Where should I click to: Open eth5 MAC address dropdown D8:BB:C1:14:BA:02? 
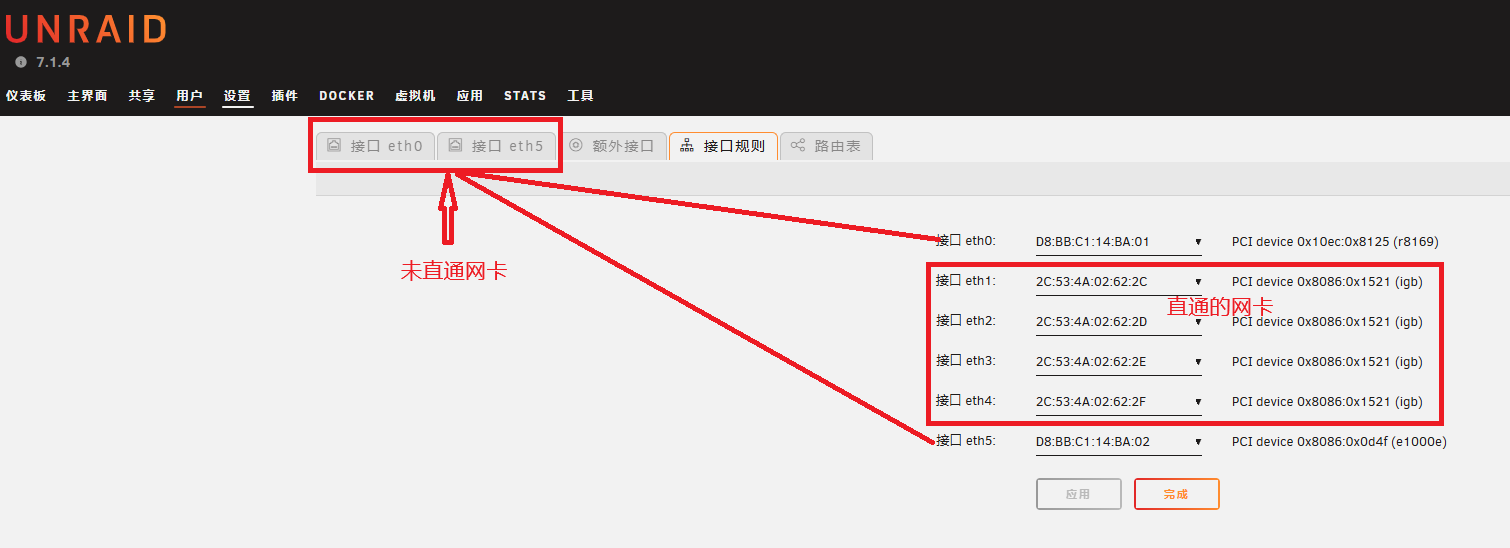point(1118,442)
